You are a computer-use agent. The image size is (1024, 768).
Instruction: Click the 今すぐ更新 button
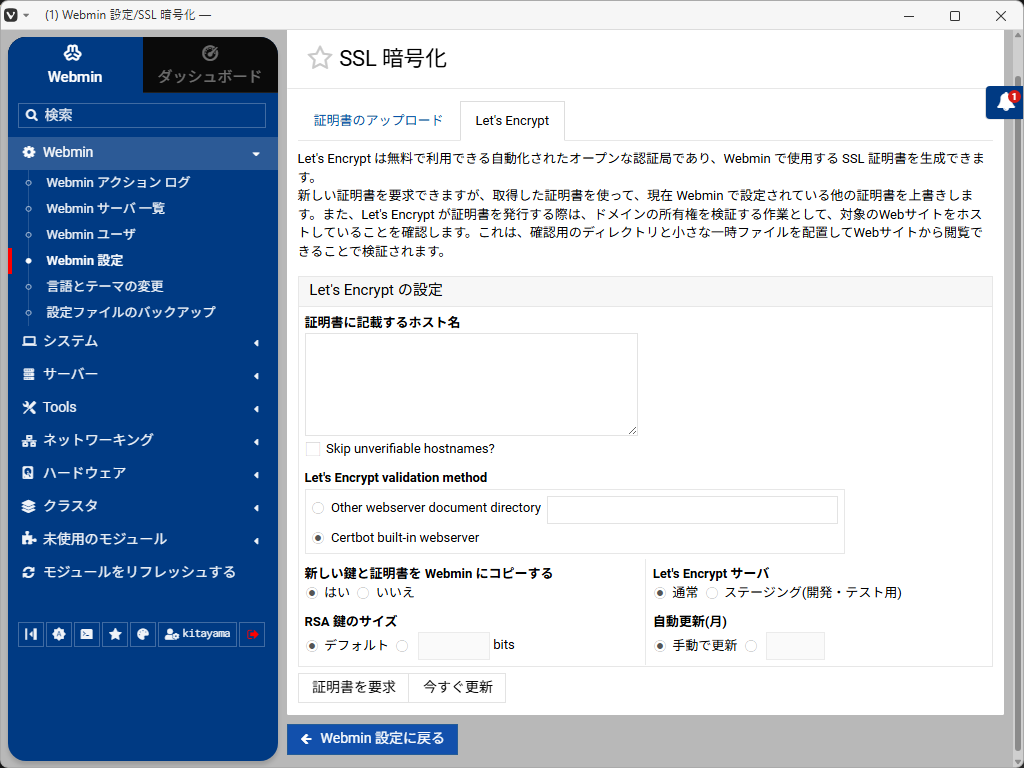click(x=457, y=688)
